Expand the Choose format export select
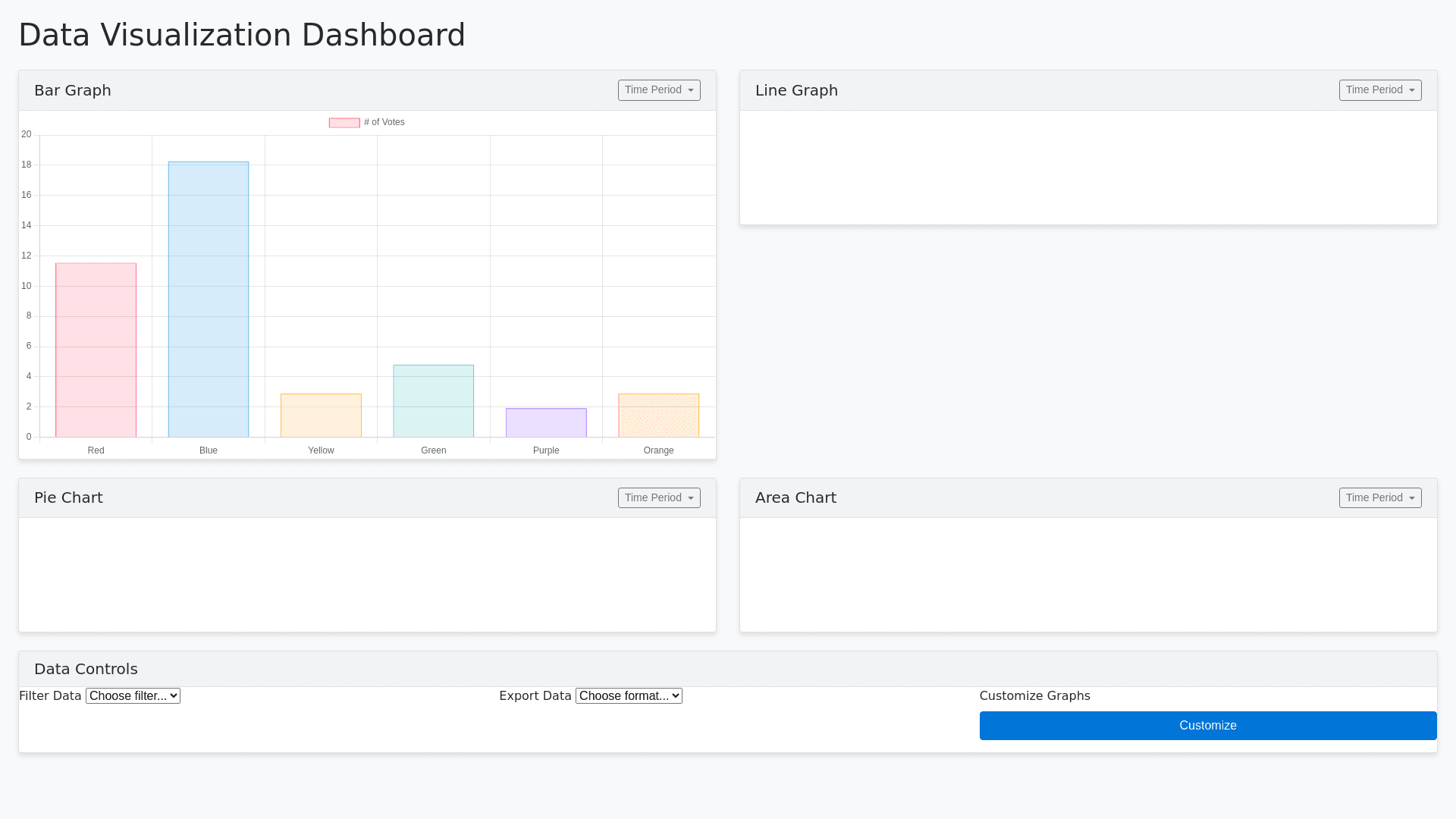This screenshot has height=819, width=1456. [629, 696]
